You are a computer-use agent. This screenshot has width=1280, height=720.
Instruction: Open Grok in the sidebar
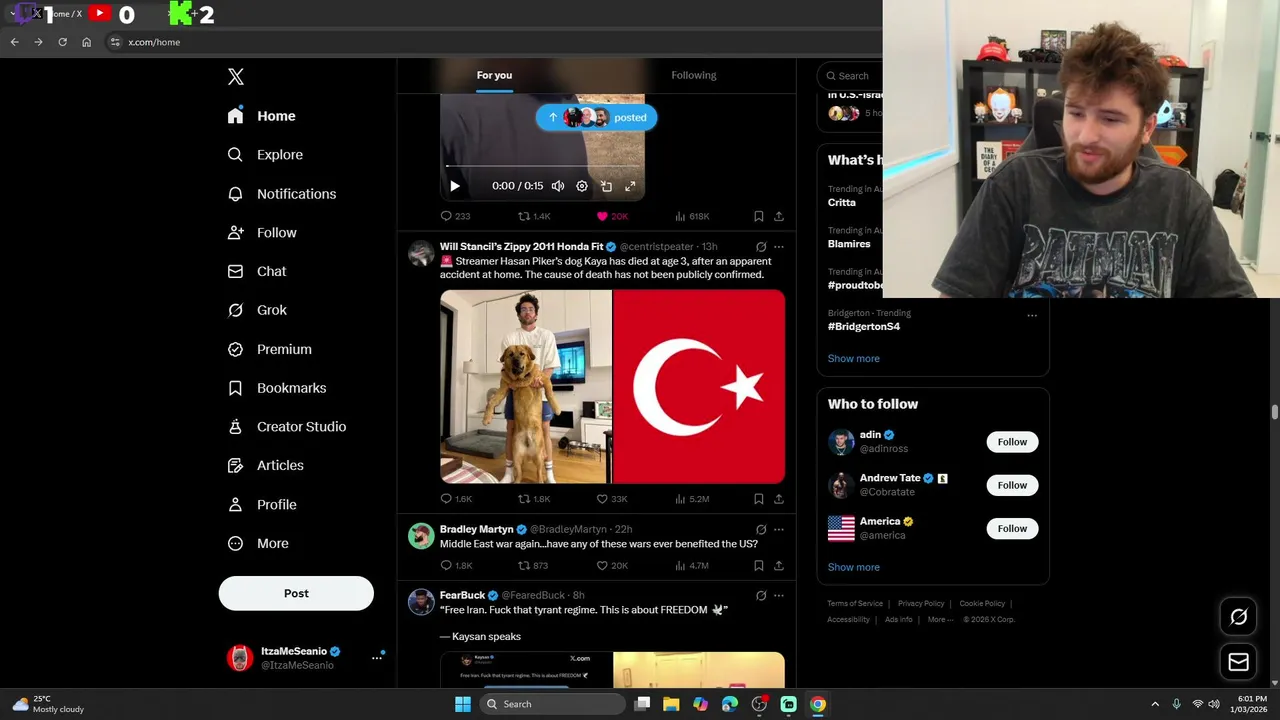pyautogui.click(x=257, y=310)
